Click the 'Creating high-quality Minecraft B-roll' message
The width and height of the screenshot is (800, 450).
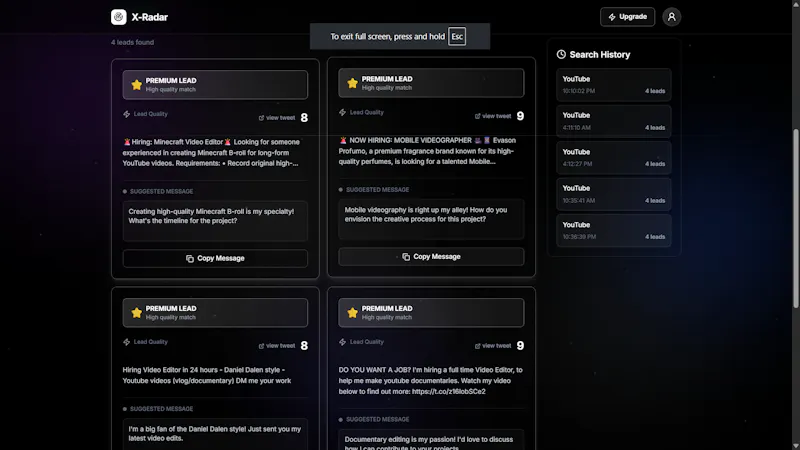pos(211,216)
